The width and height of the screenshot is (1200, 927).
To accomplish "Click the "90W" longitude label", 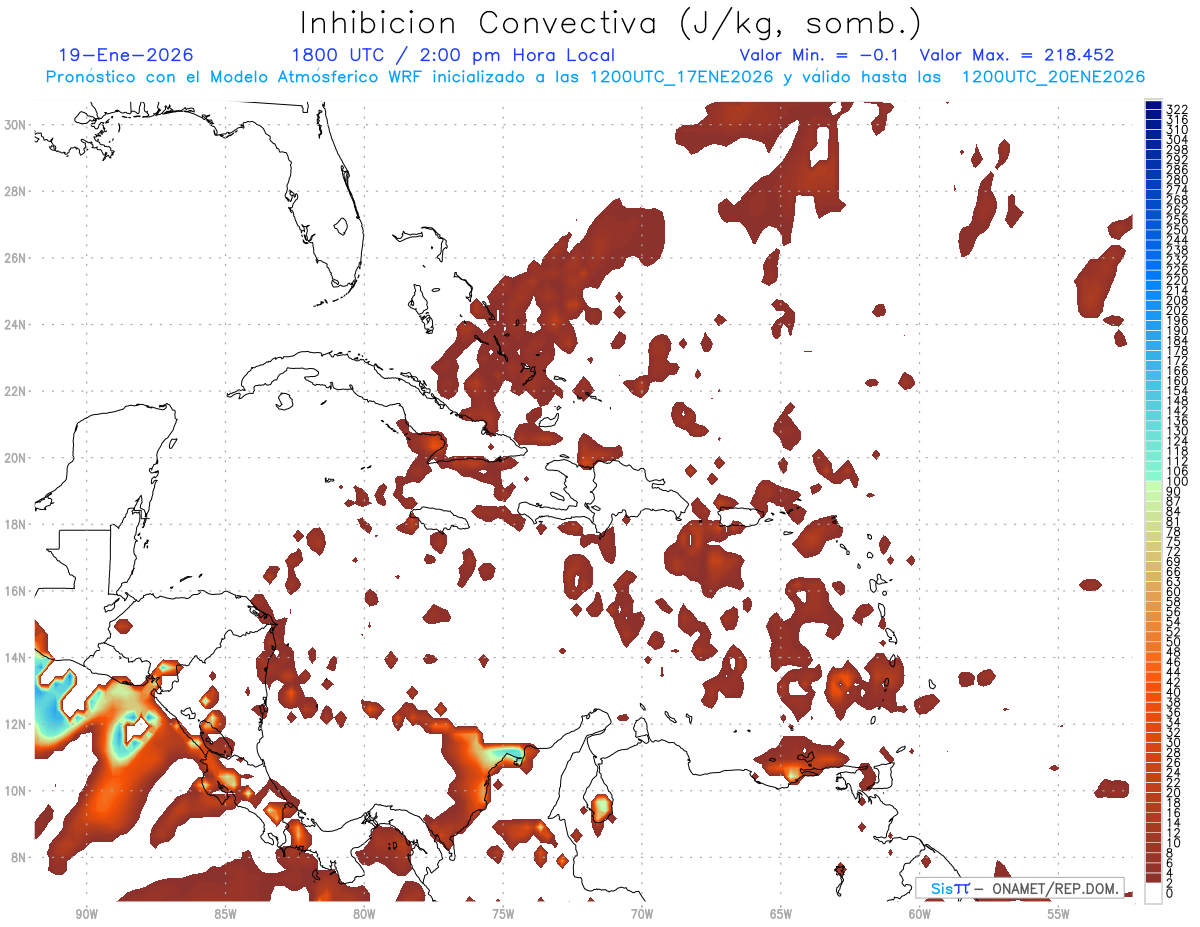I will (87, 913).
